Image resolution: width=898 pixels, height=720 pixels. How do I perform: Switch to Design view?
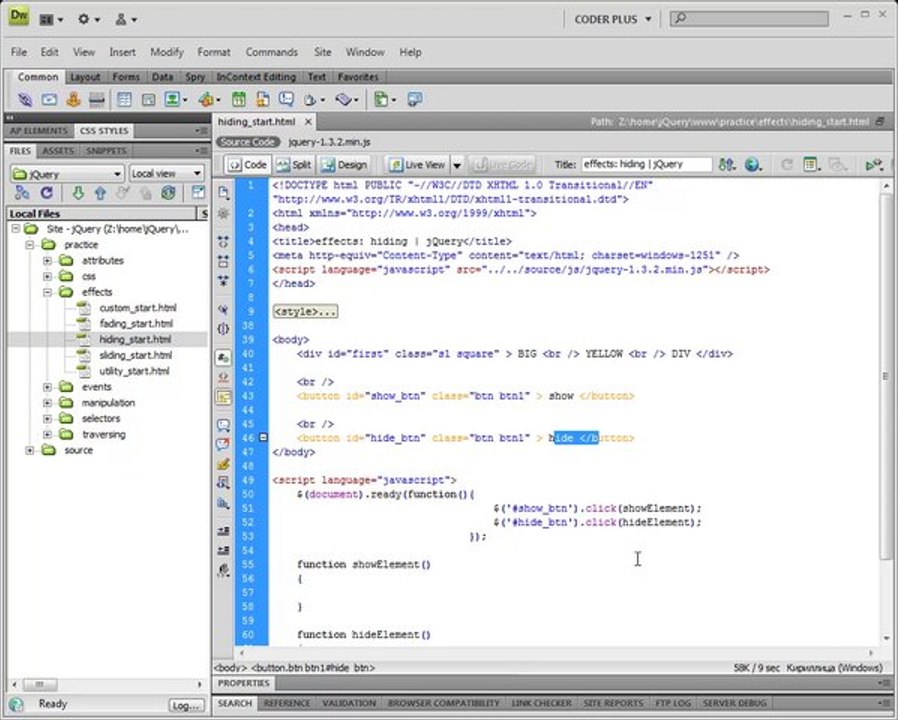point(344,165)
